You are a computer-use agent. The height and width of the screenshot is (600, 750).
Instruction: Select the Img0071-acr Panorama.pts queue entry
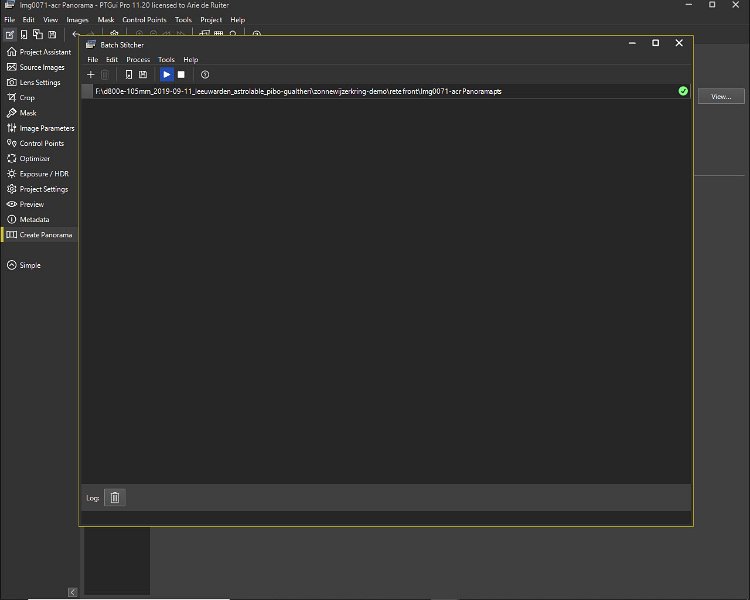coord(298,91)
